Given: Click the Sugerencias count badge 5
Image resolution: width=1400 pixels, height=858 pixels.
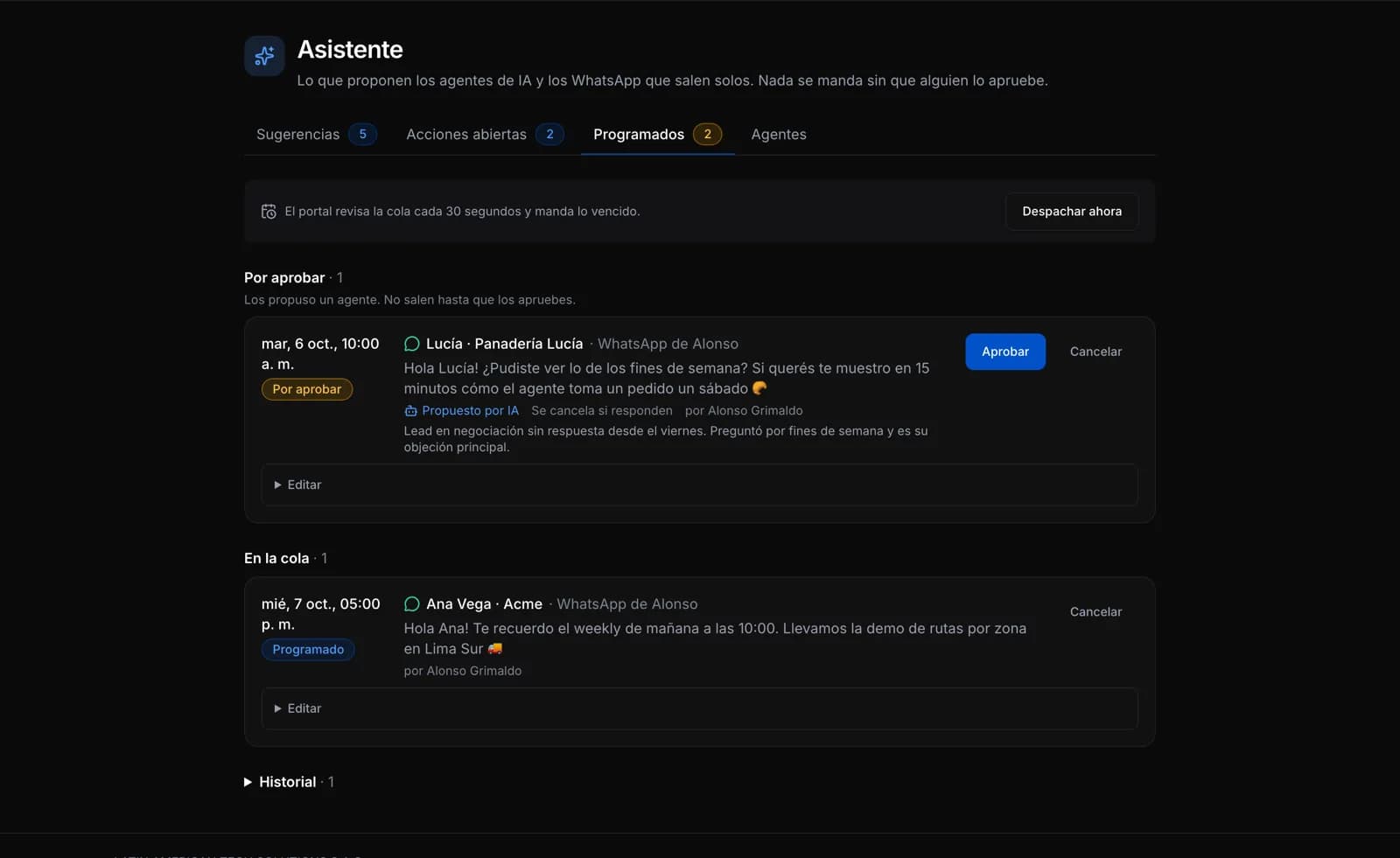Looking at the screenshot, I should coord(362,134).
